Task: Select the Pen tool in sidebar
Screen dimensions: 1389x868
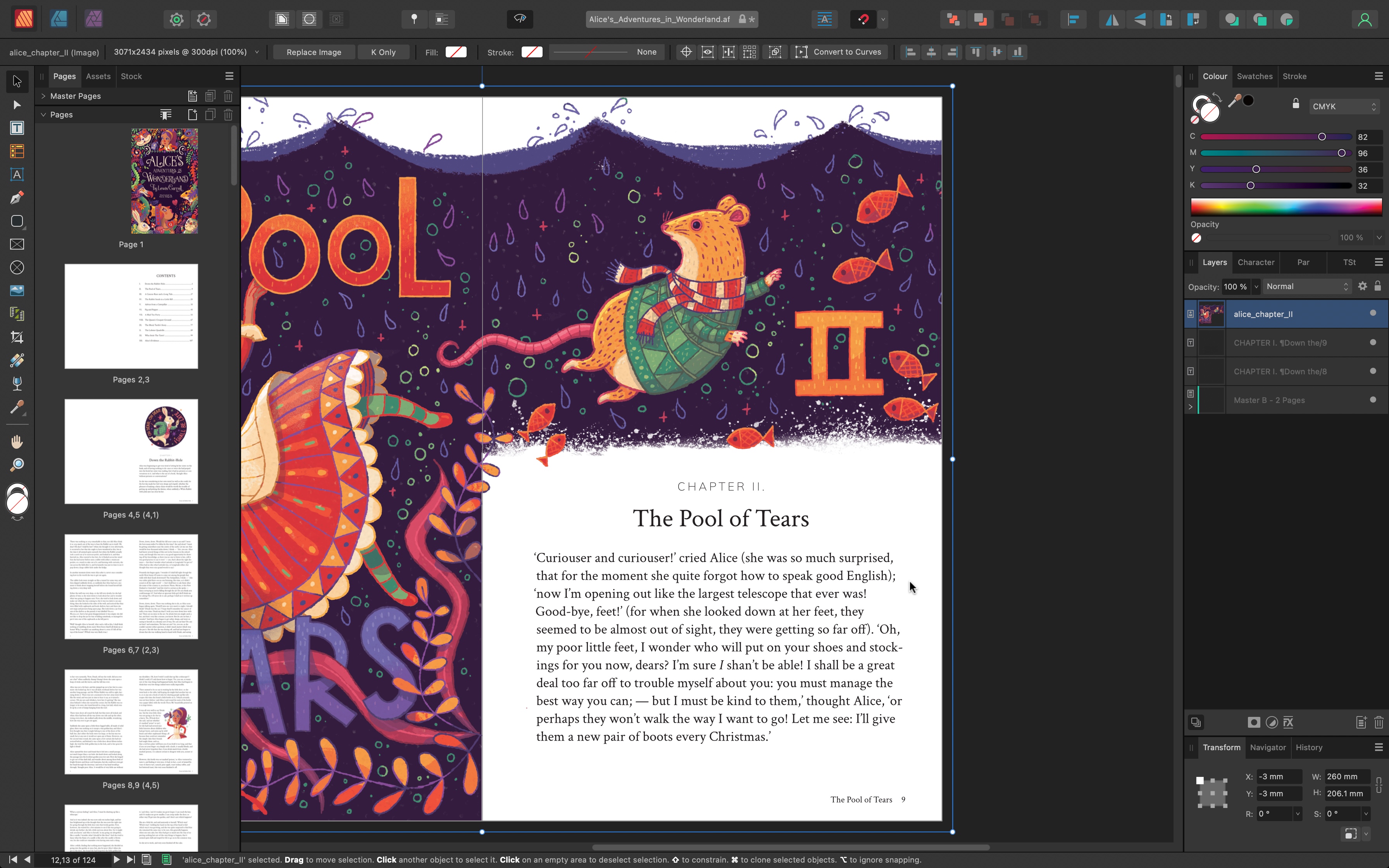Action: click(x=16, y=197)
